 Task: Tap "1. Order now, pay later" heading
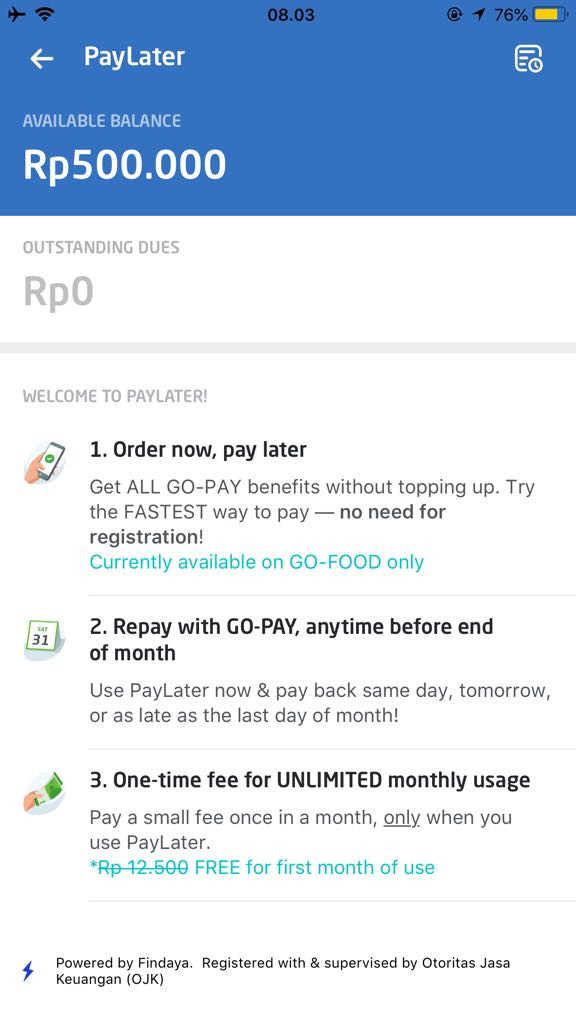[x=198, y=450]
